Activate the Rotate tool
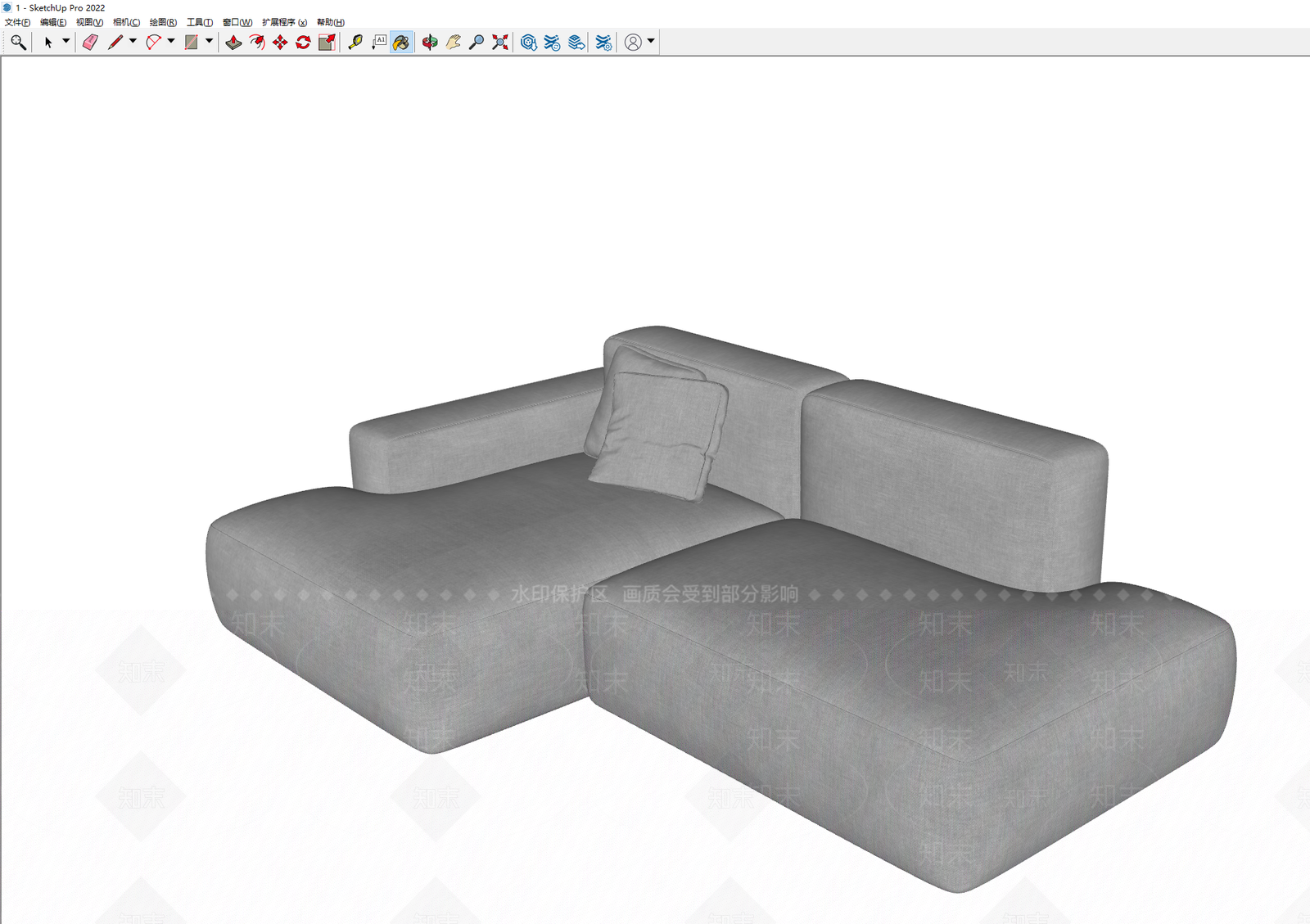 (x=303, y=43)
